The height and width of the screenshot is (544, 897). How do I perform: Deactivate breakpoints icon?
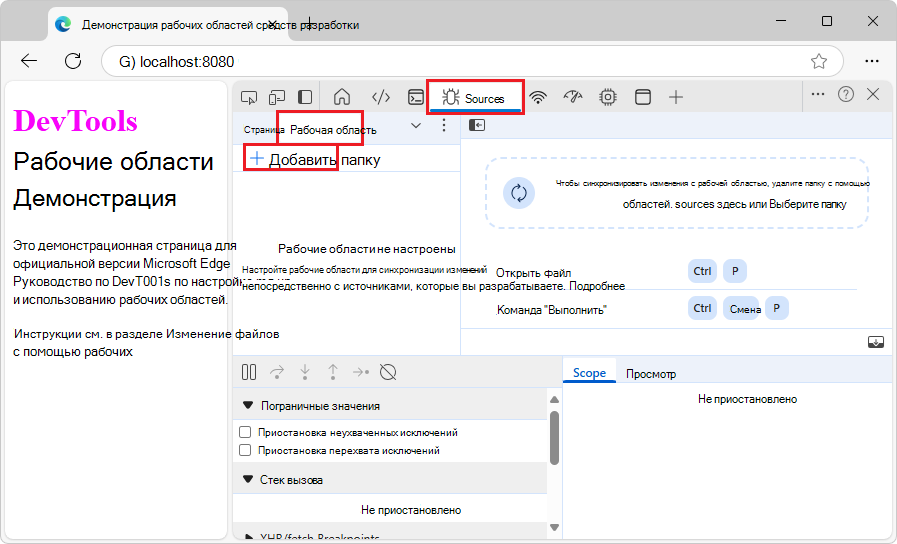(388, 372)
